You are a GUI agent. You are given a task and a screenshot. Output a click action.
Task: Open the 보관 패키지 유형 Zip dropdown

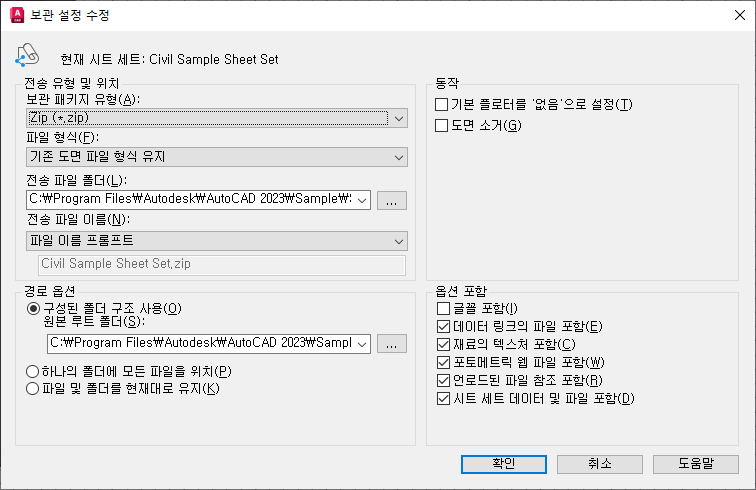(x=216, y=118)
